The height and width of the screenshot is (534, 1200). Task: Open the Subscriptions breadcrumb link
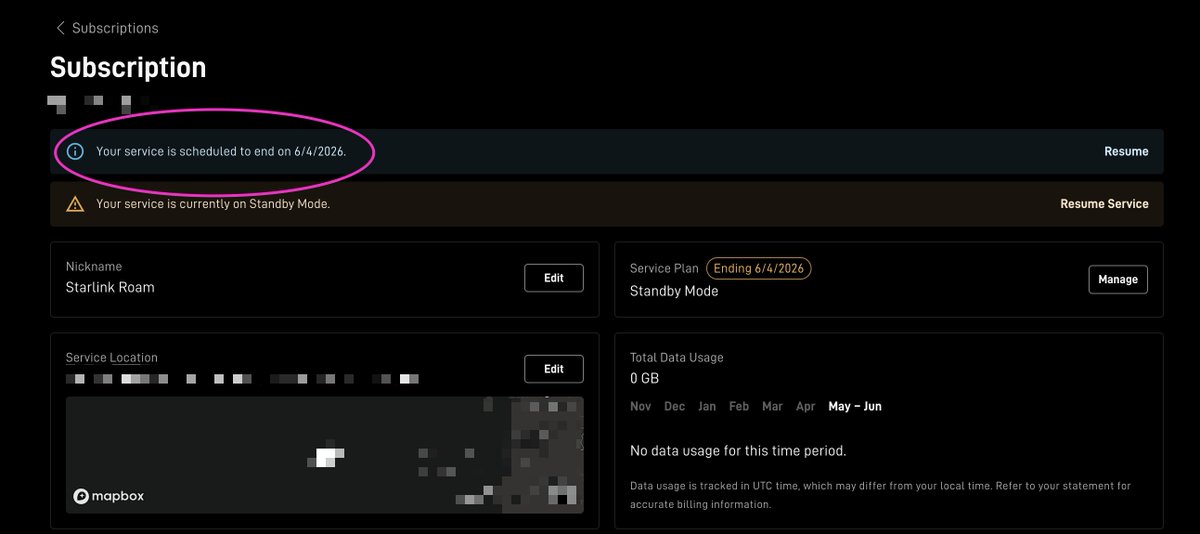point(115,28)
